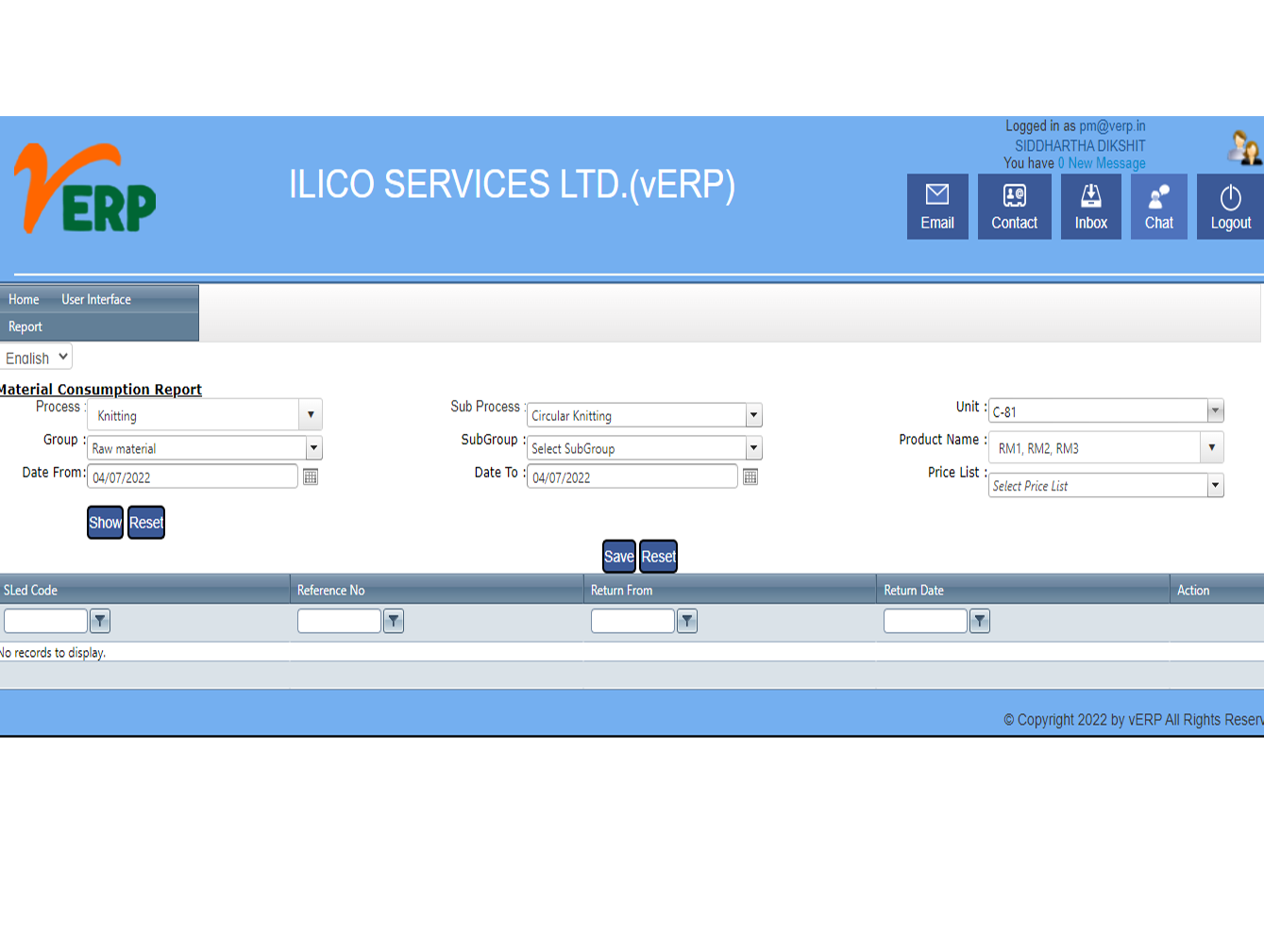Open the Select Price List dropdown
Image resolution: width=1264 pixels, height=952 pixels.
[1216, 485]
